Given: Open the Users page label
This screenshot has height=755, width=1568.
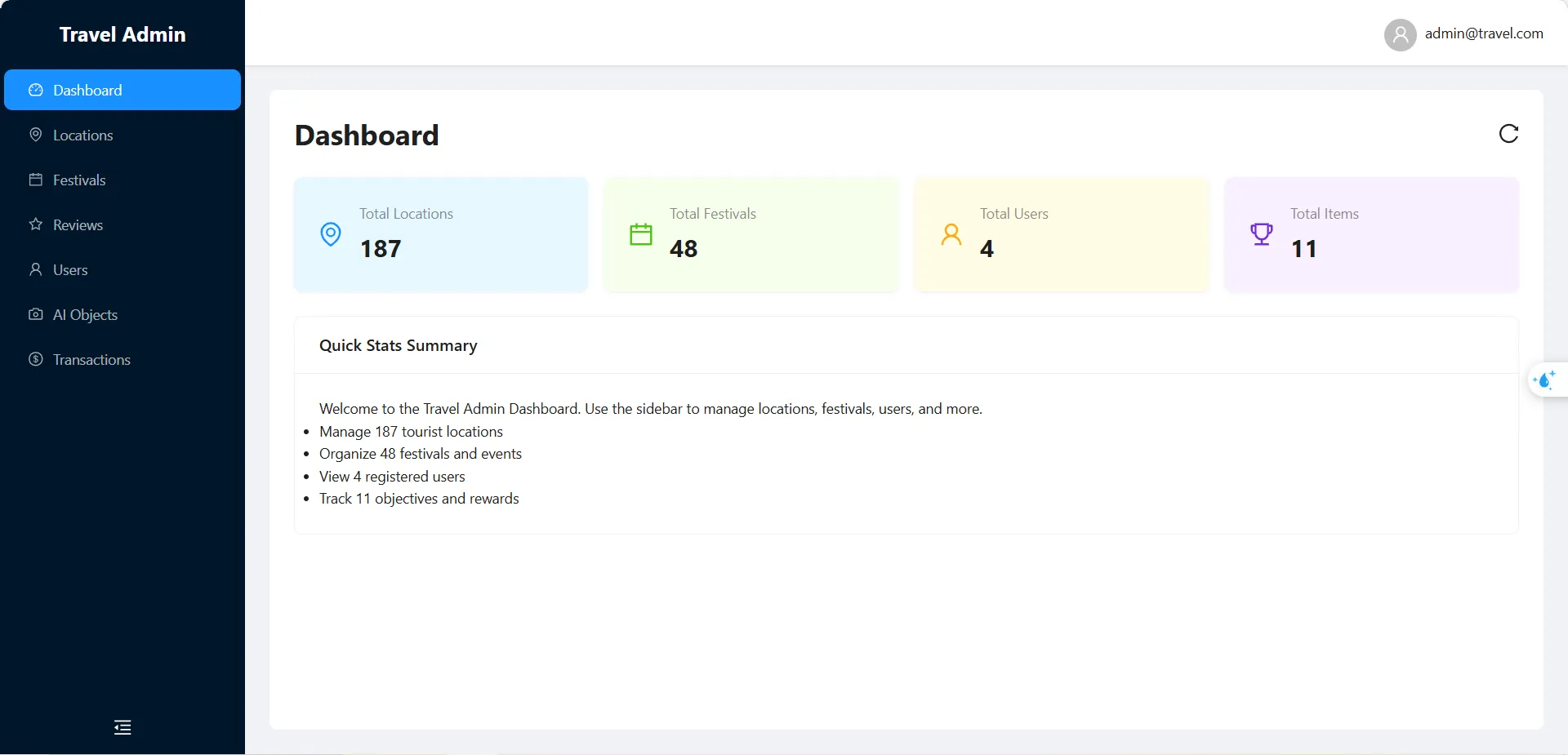Looking at the screenshot, I should tap(70, 270).
